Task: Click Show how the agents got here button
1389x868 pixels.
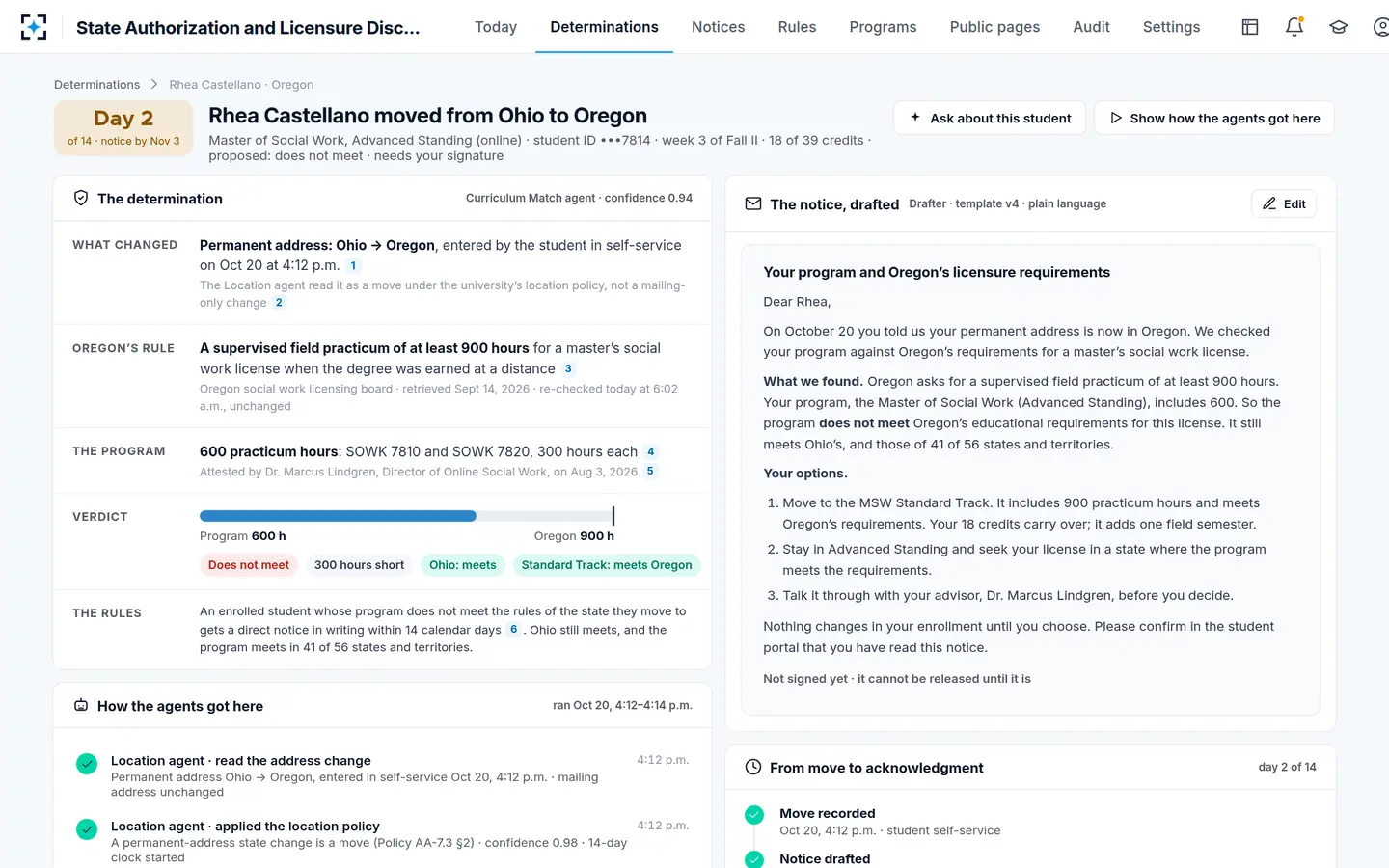Action: point(1214,118)
